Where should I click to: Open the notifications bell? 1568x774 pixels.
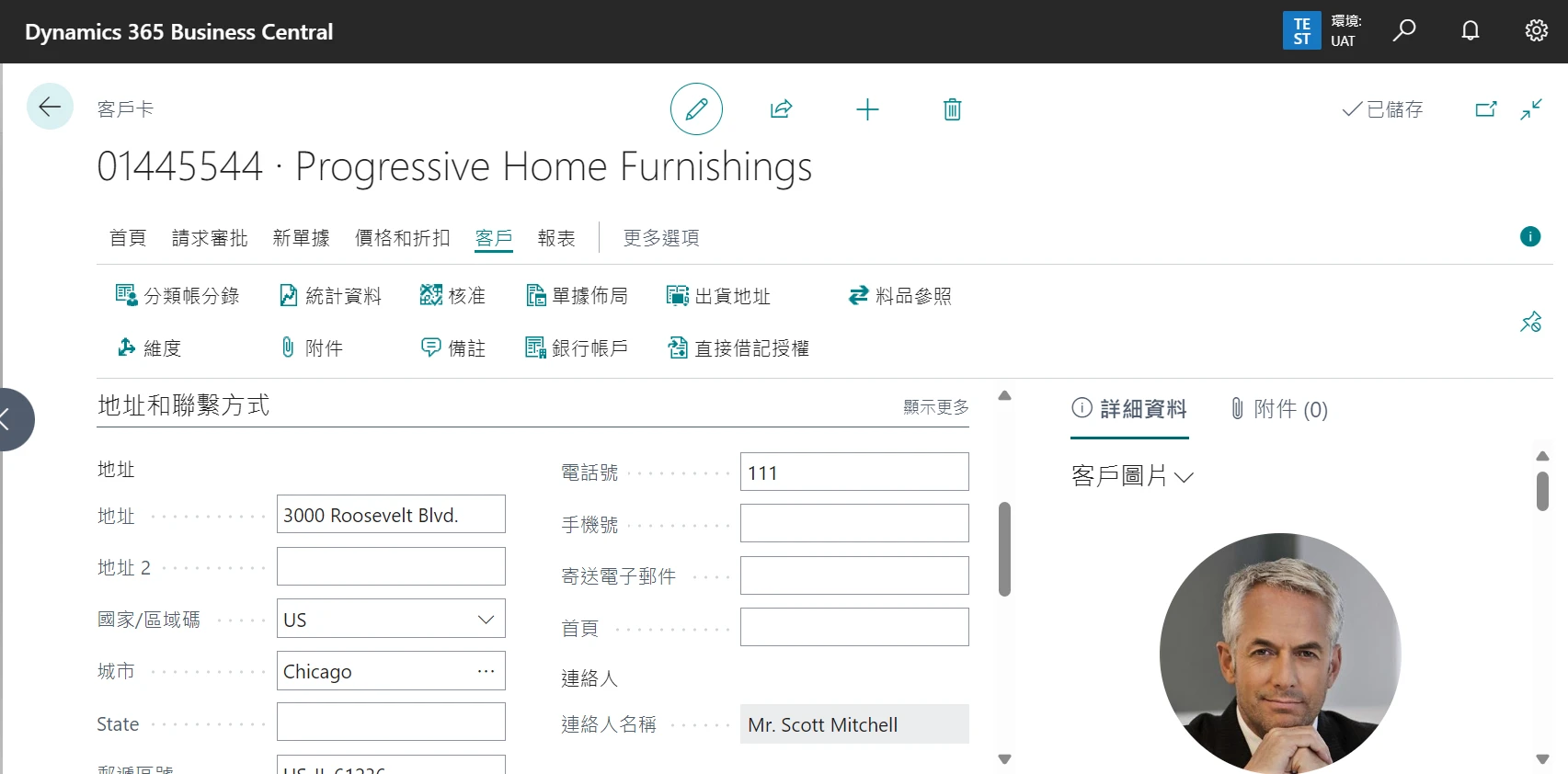[1470, 31]
